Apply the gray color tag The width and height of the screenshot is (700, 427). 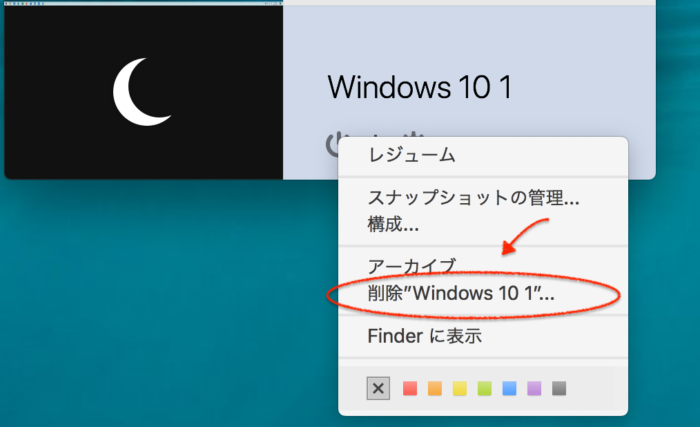coord(559,388)
